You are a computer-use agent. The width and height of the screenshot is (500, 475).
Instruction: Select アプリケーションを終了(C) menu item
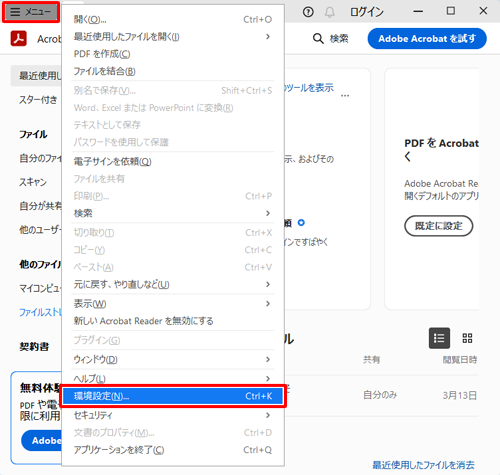[x=173, y=450]
